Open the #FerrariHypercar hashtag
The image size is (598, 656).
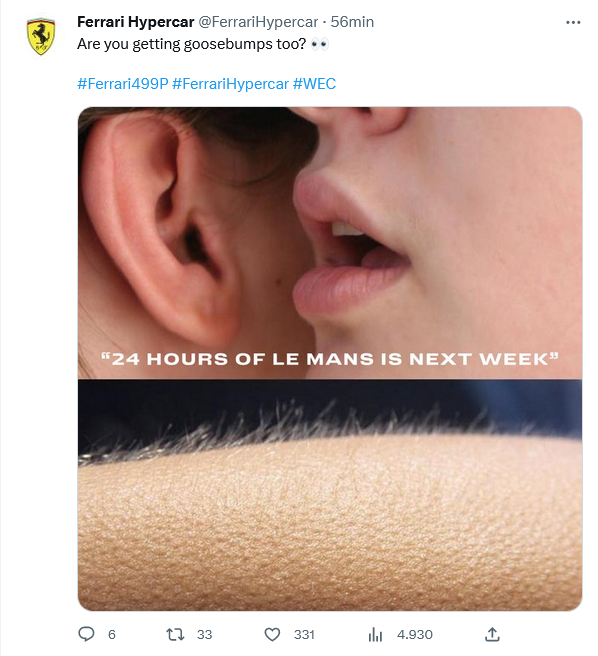230,84
